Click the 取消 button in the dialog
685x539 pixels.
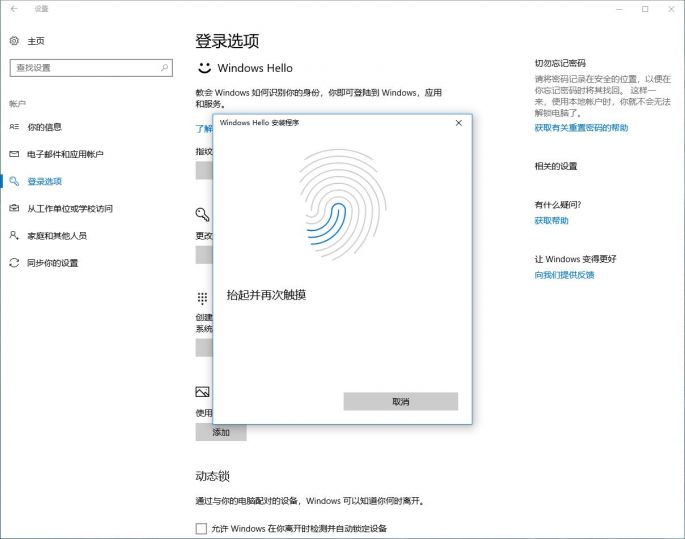point(401,401)
